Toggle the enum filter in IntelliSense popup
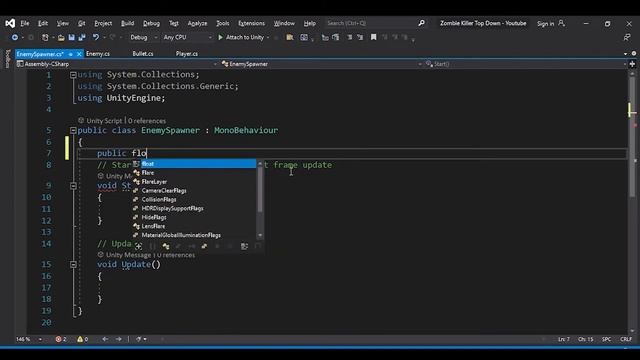Viewport: 640px width, 360px height. 204,246
